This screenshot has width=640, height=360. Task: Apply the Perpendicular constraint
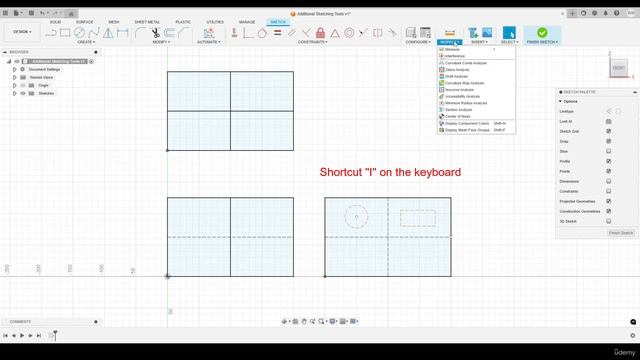click(306, 33)
